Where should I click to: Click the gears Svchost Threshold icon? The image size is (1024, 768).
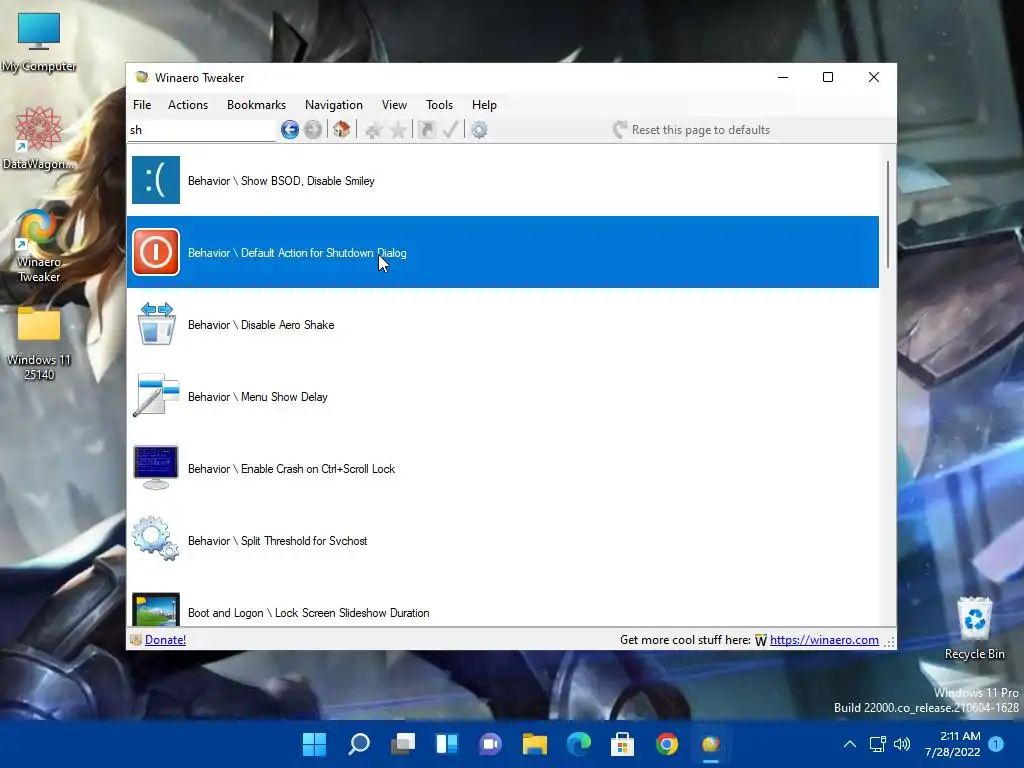156,539
